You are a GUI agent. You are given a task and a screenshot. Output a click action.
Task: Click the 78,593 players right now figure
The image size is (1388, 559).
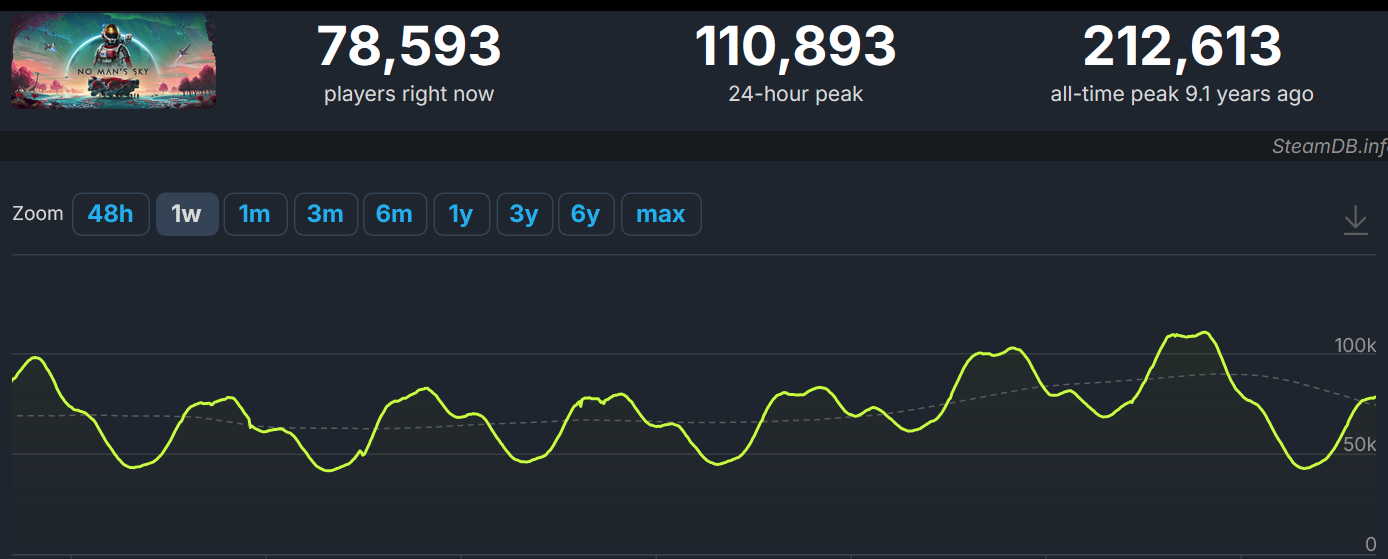[409, 46]
